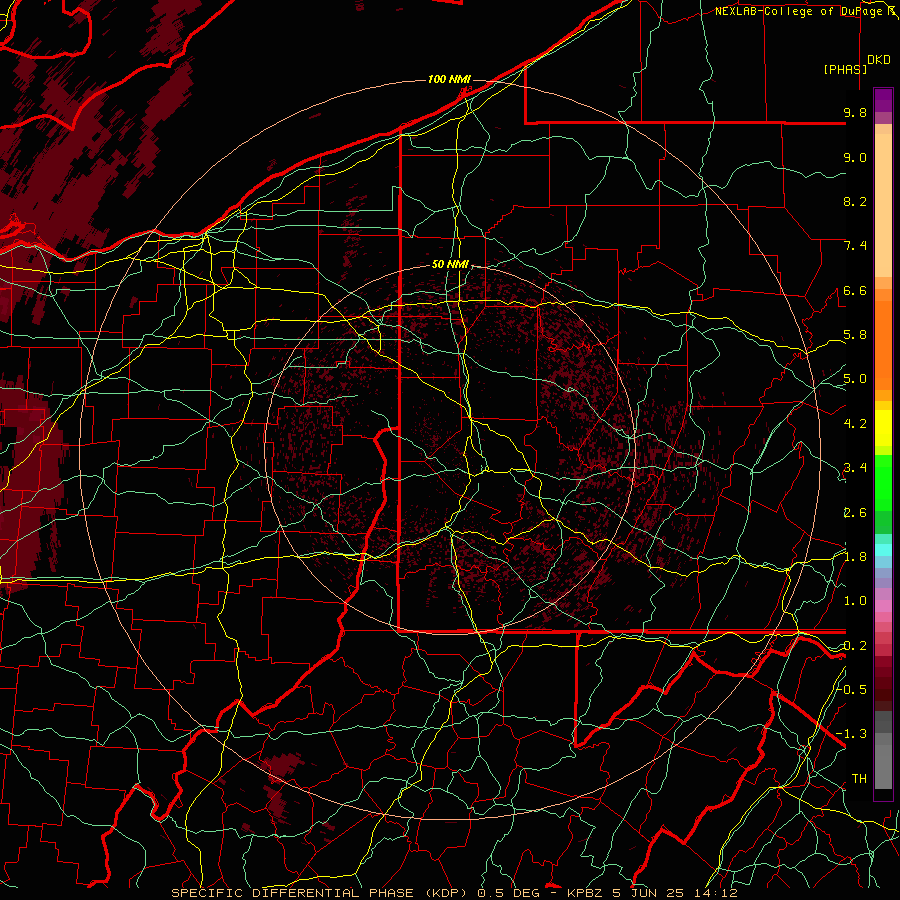Click the "100 NMI" range ring label
This screenshot has width=900, height=900.
pyautogui.click(x=449, y=79)
